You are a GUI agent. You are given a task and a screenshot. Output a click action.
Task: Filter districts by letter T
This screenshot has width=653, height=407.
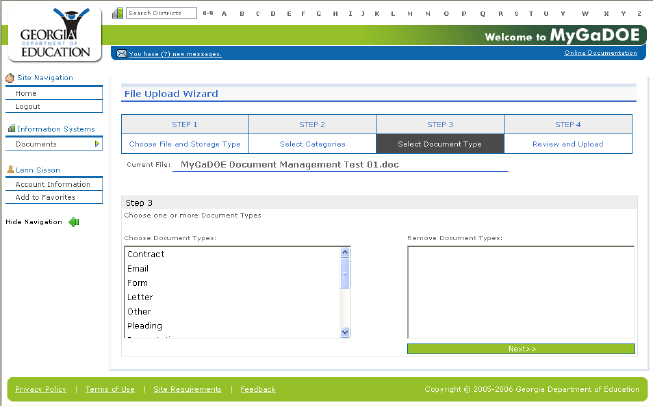[531, 14]
